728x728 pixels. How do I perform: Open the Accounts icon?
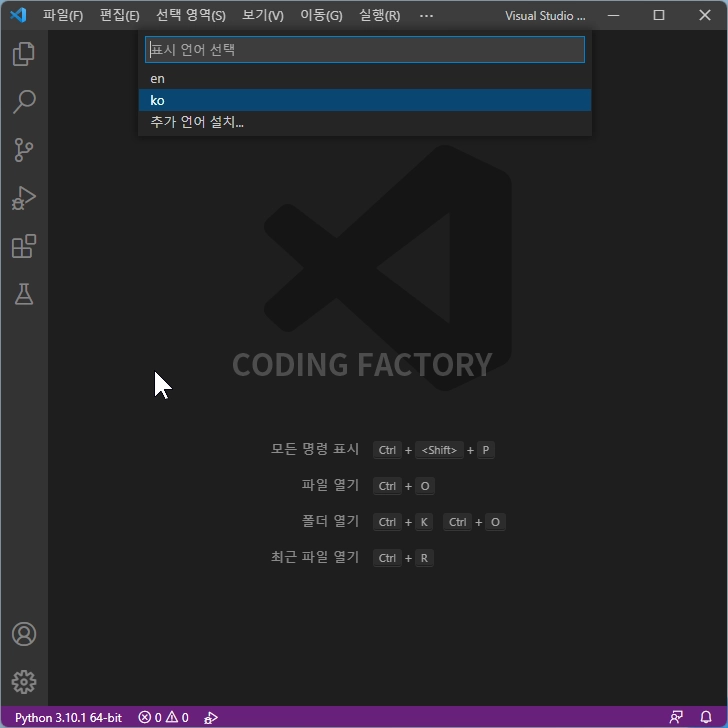[24, 634]
